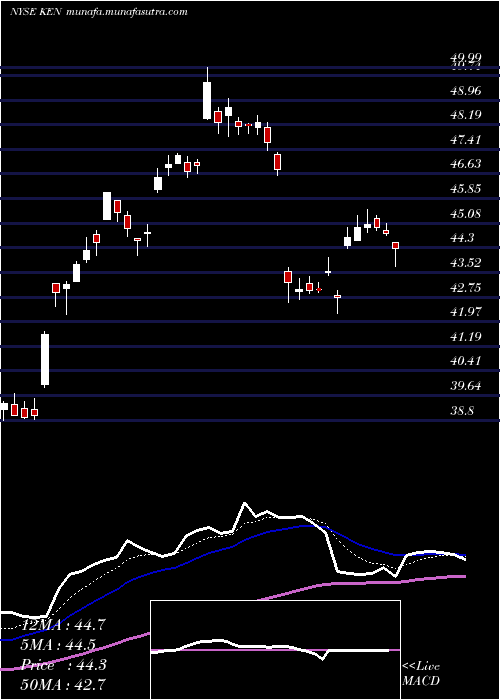The width and height of the screenshot is (500, 700).
Task: Click the Live MACD label
Action: point(421,674)
